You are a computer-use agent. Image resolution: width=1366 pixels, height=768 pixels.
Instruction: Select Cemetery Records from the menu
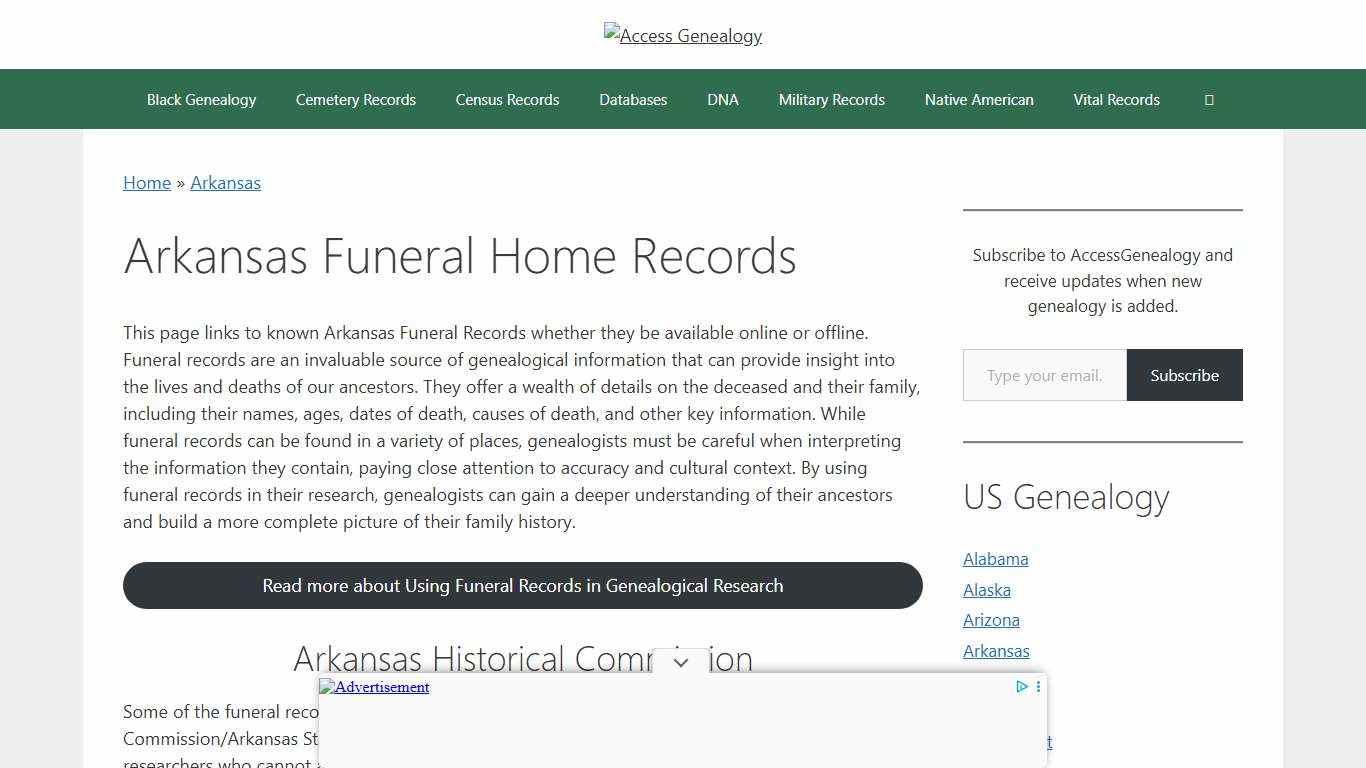[355, 99]
